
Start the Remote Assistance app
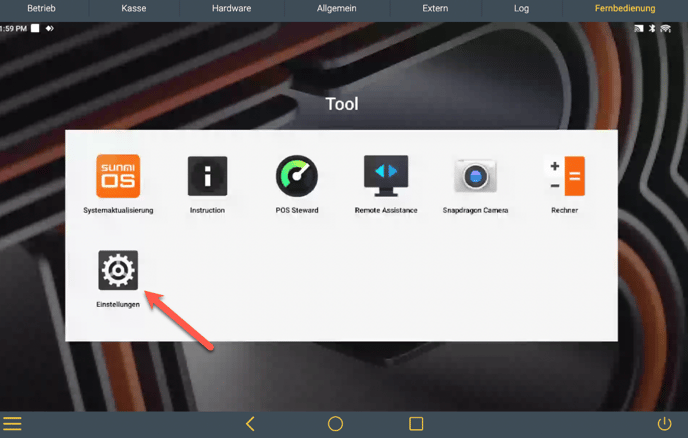(x=385, y=176)
